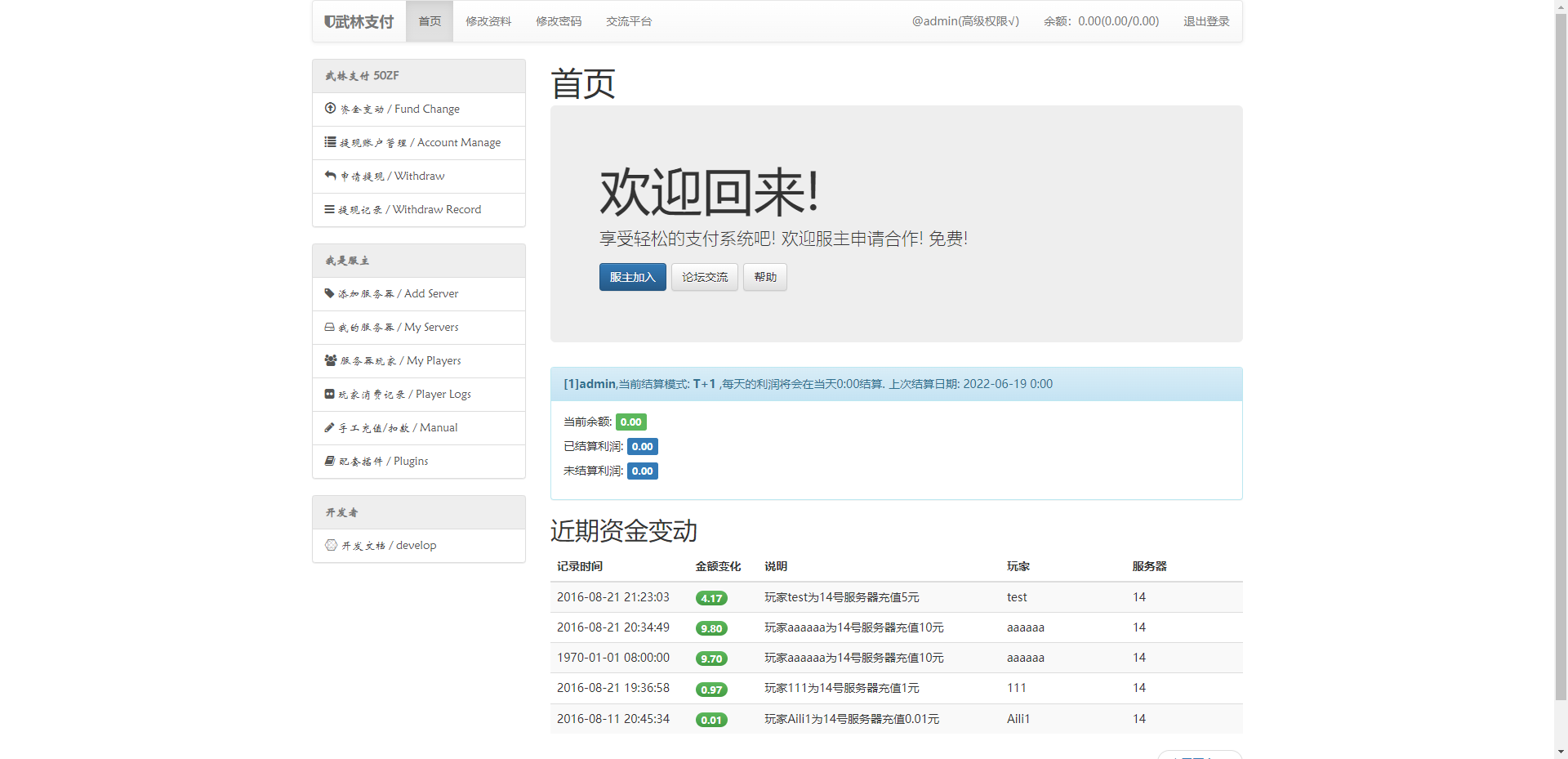
Task: Click the 记录时间 column header
Action: [580, 566]
